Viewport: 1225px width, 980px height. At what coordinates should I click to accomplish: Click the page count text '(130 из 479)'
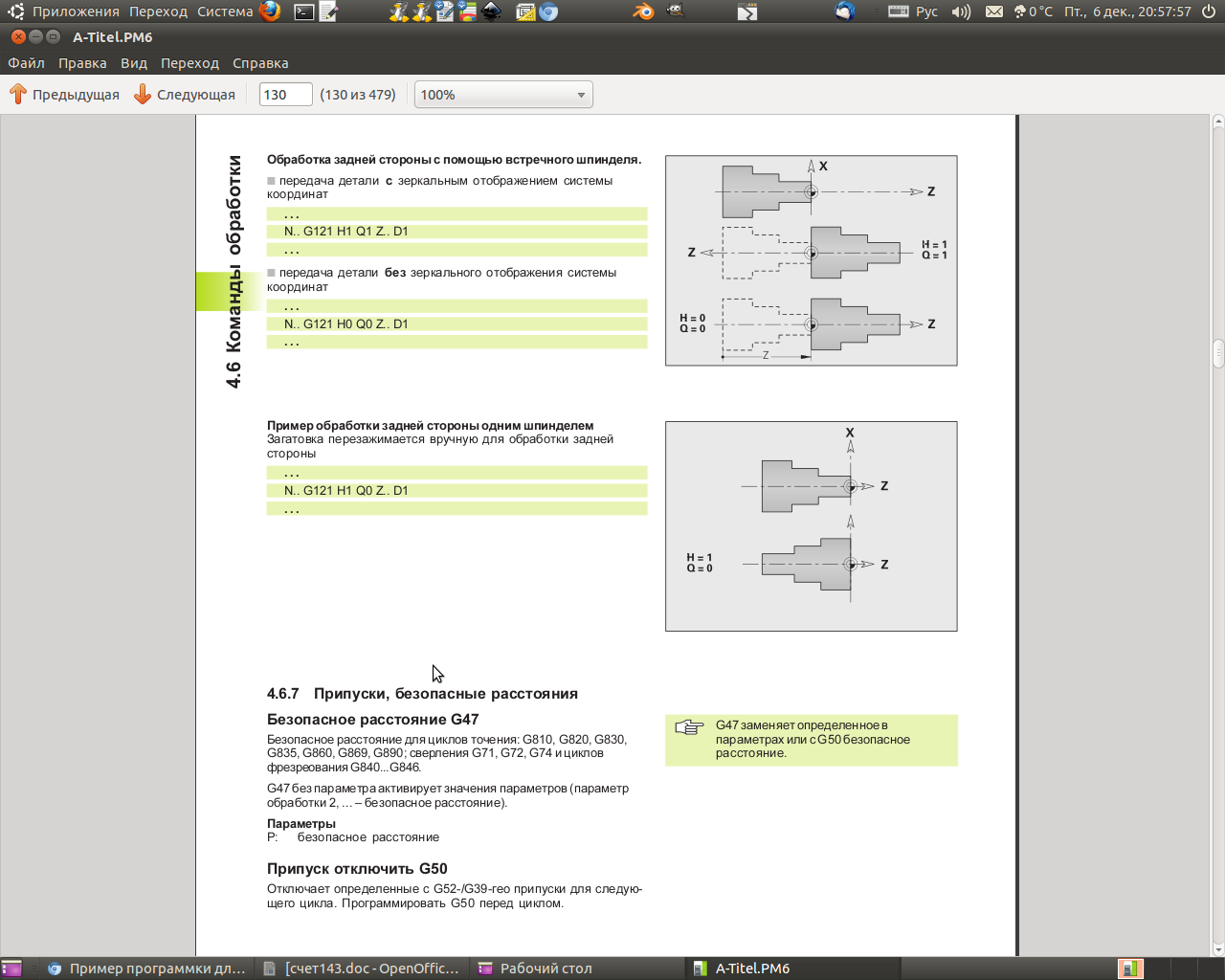[358, 95]
